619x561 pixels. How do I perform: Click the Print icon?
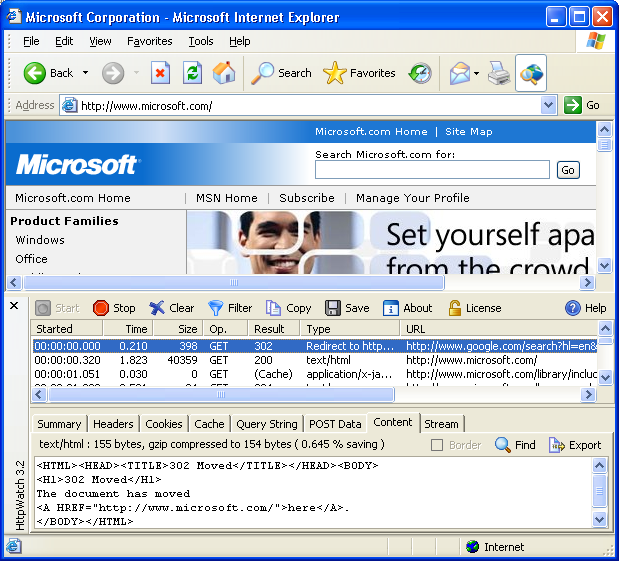(x=499, y=73)
